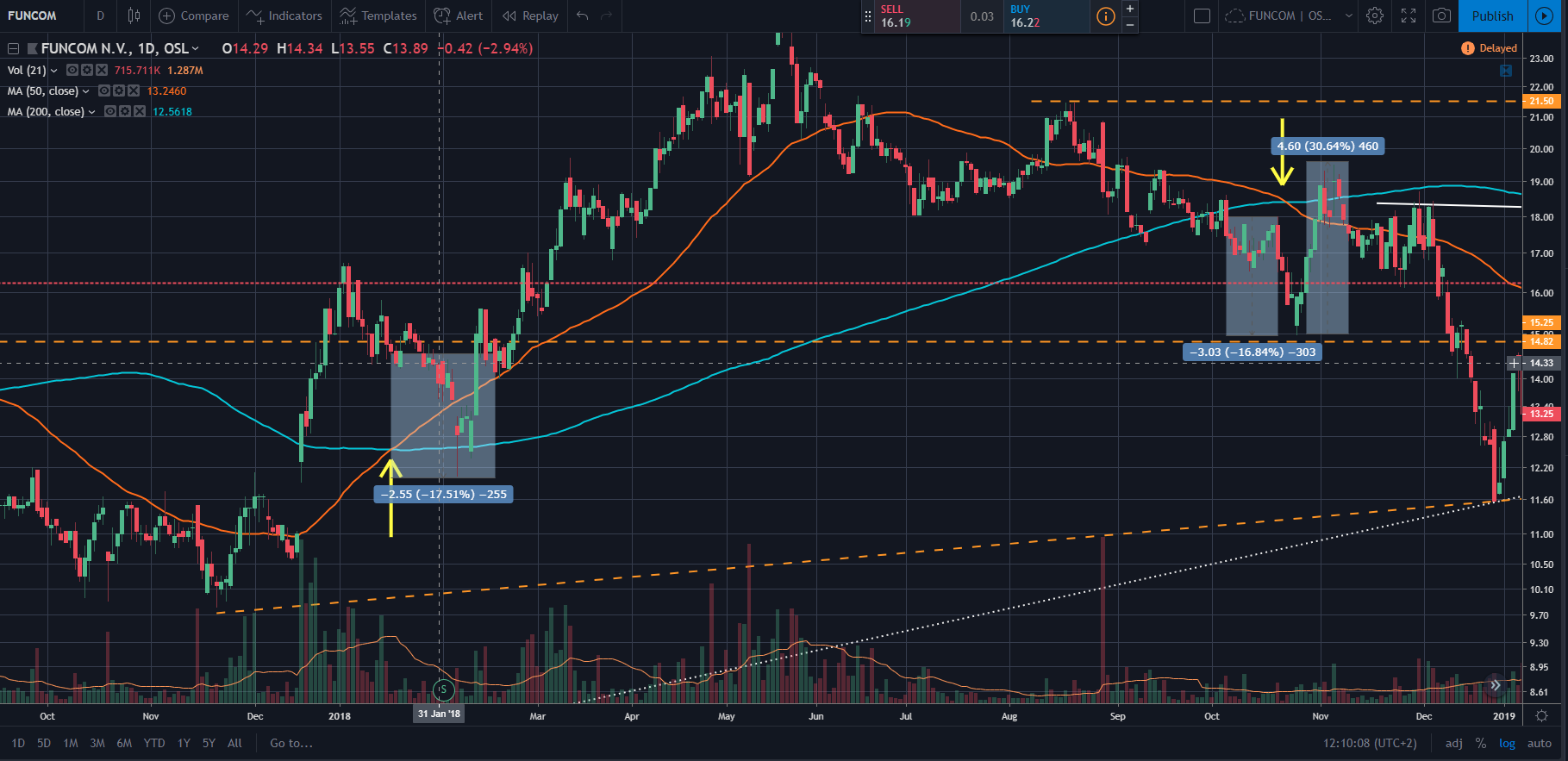Screen dimensions: 1568x761
Task: Toggle auto scale
Action: (x=1540, y=743)
